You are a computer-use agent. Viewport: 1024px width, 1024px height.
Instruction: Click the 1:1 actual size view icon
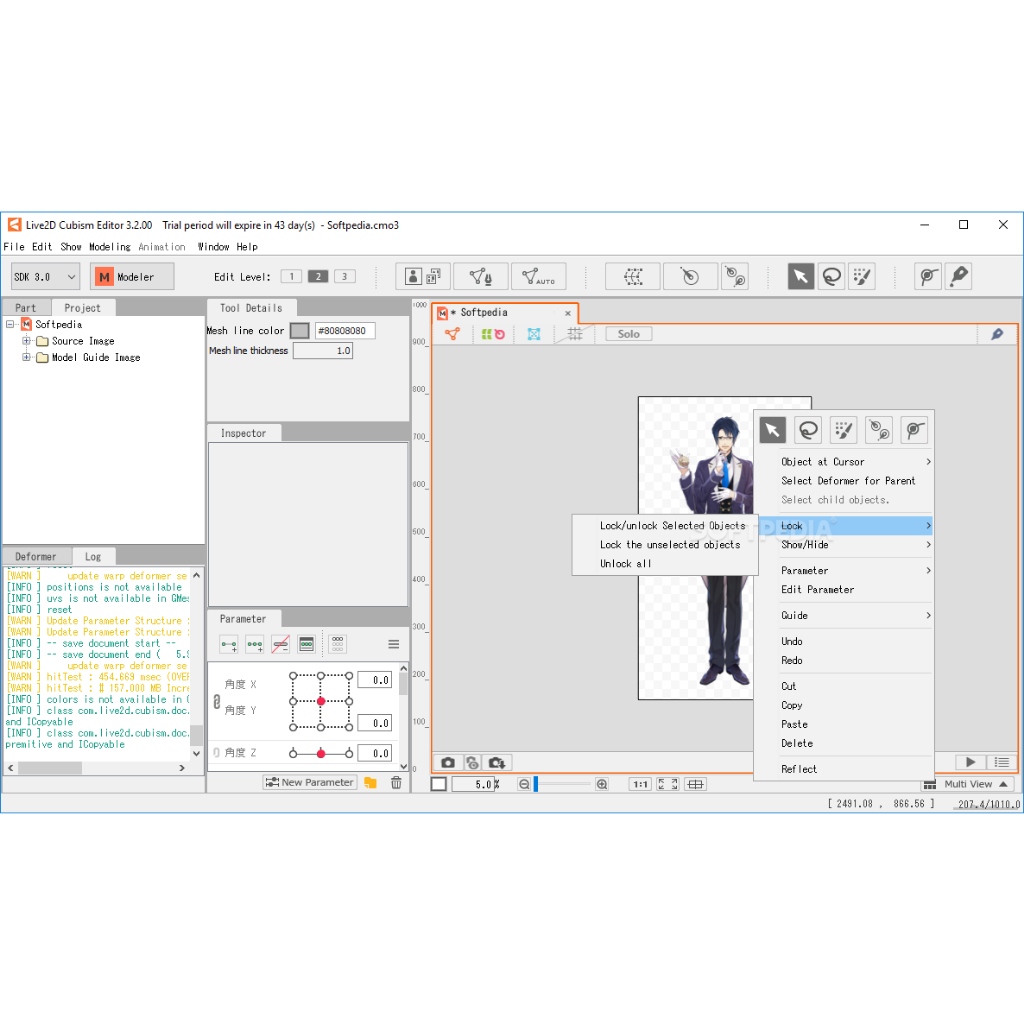click(x=640, y=785)
